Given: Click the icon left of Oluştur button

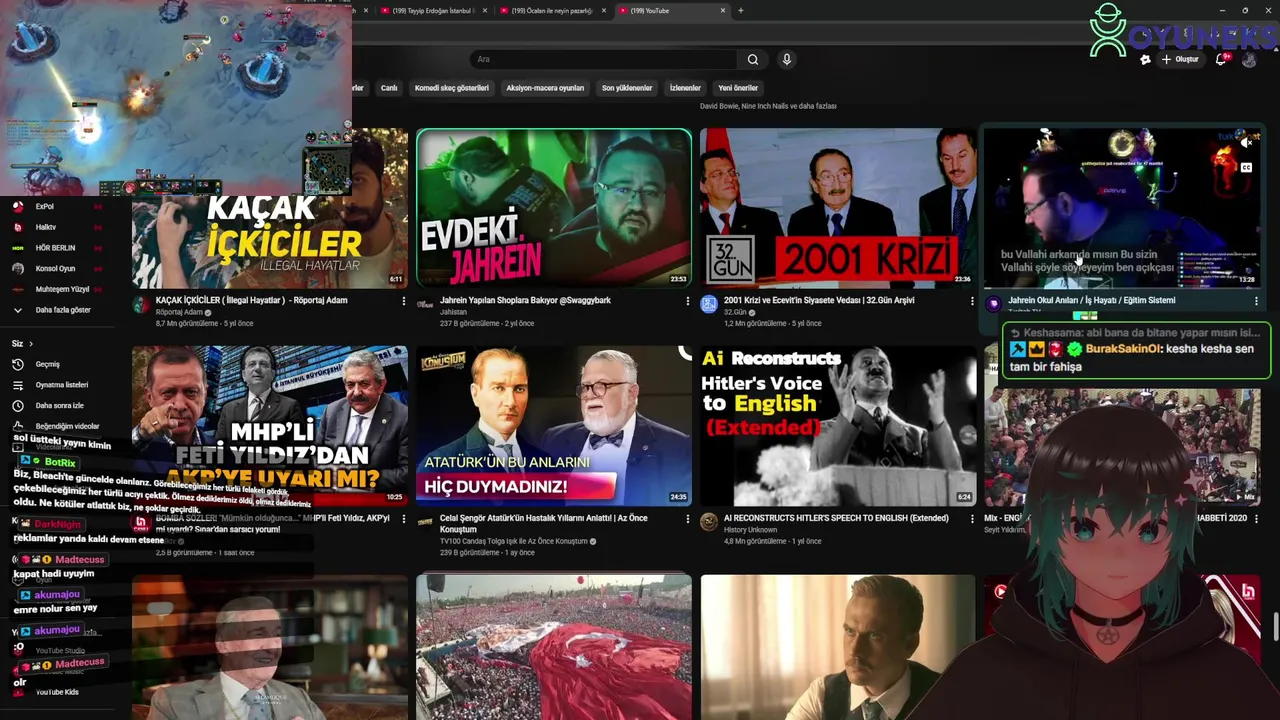Looking at the screenshot, I should coord(1145,60).
